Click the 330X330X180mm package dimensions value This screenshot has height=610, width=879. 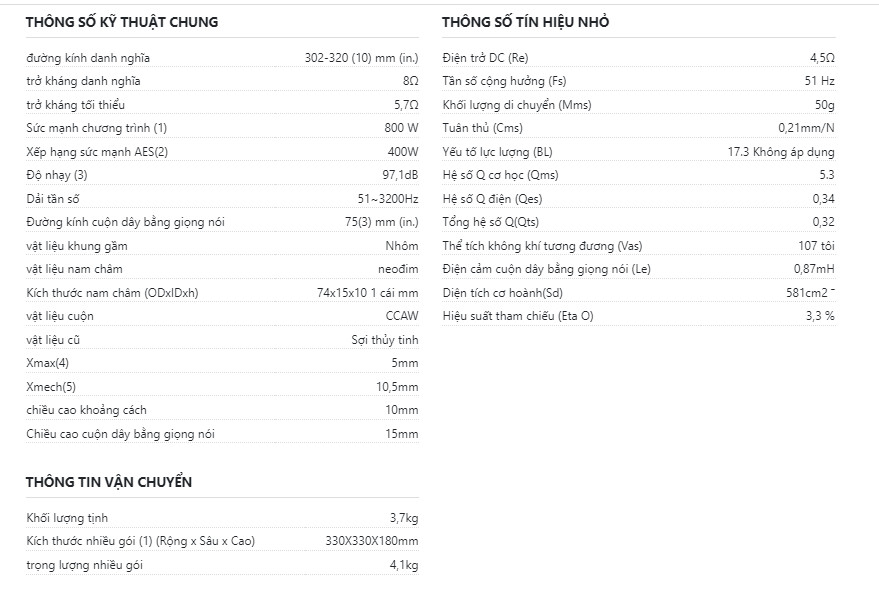coord(372,541)
